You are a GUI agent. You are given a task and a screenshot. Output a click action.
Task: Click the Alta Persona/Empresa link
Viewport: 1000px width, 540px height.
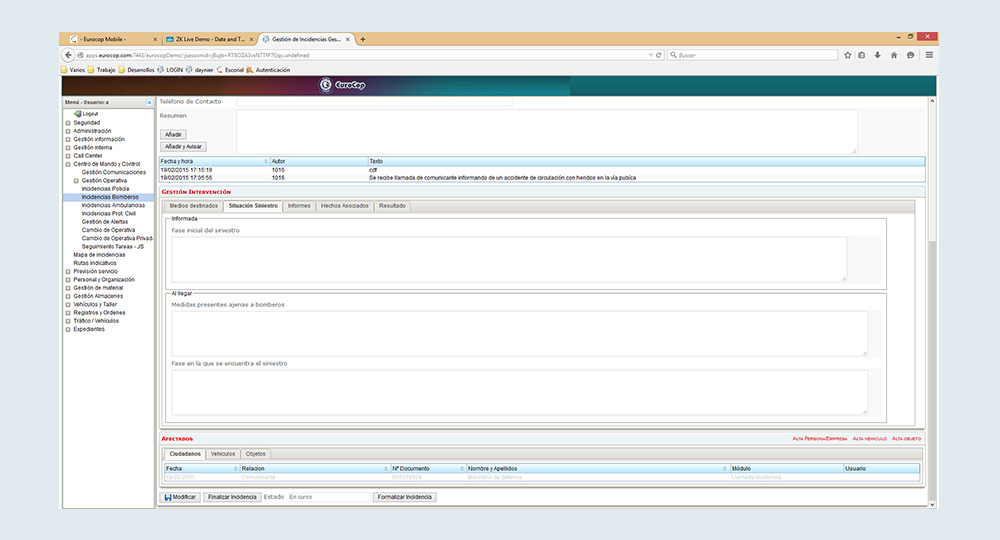coord(819,439)
